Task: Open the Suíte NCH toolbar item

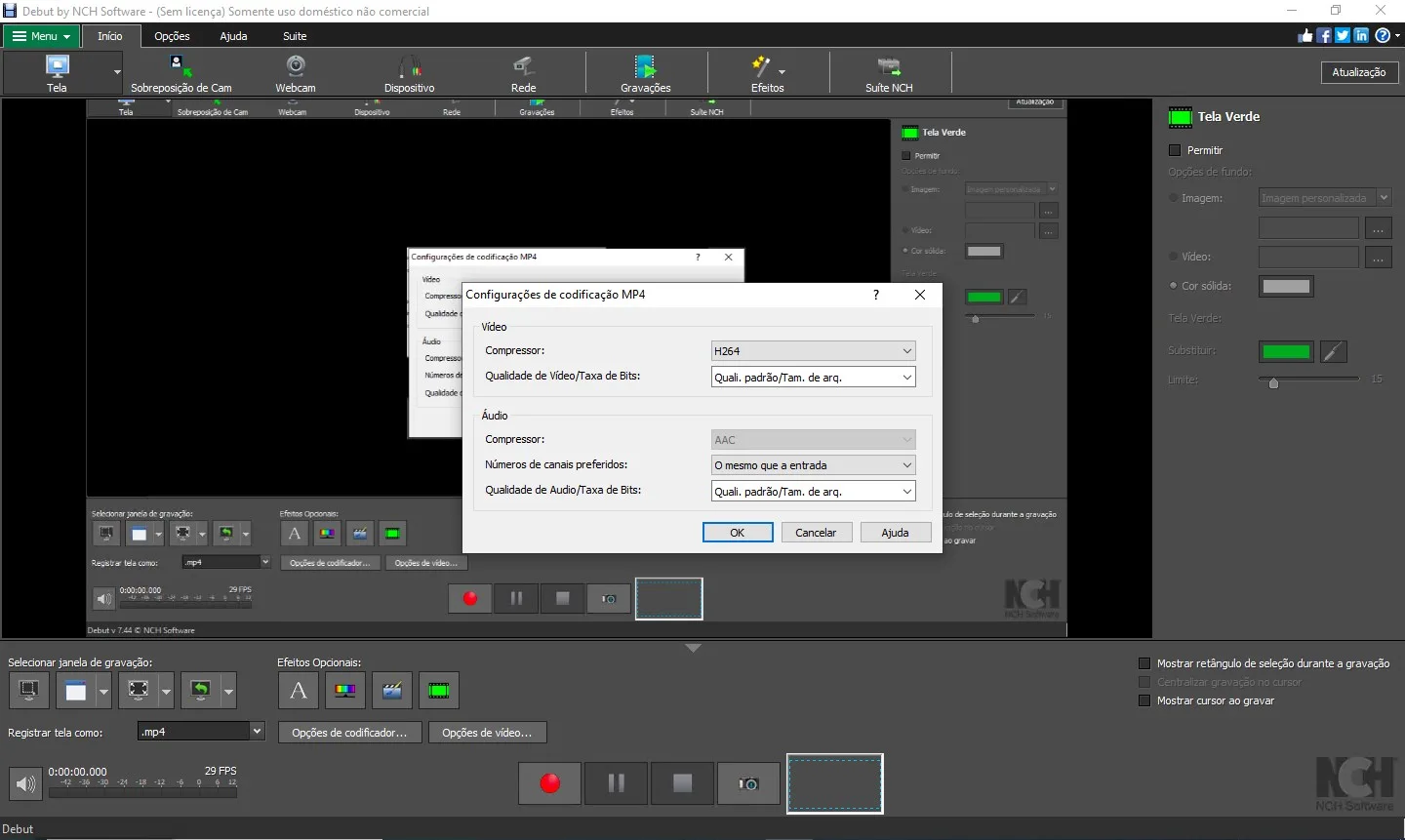Action: 889,73
